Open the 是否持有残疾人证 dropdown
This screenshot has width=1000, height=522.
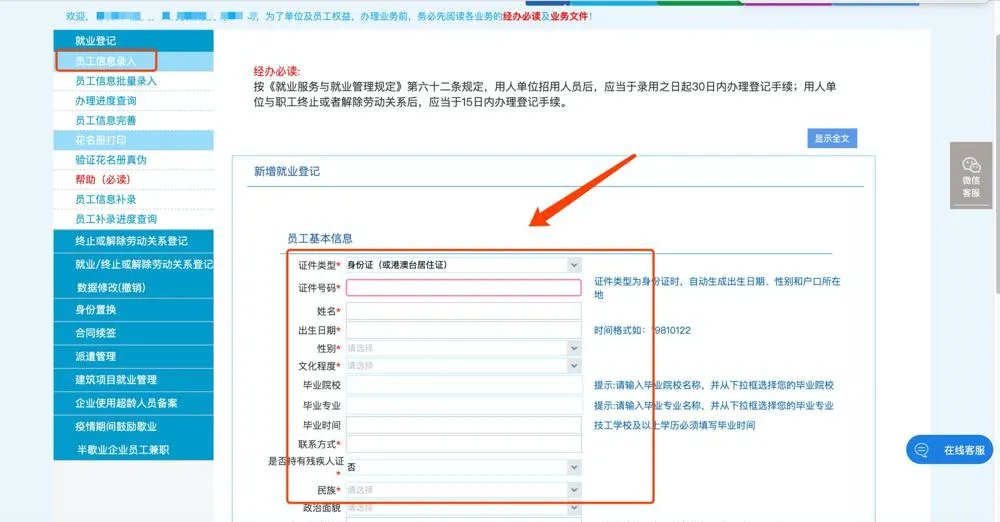pyautogui.click(x=464, y=468)
